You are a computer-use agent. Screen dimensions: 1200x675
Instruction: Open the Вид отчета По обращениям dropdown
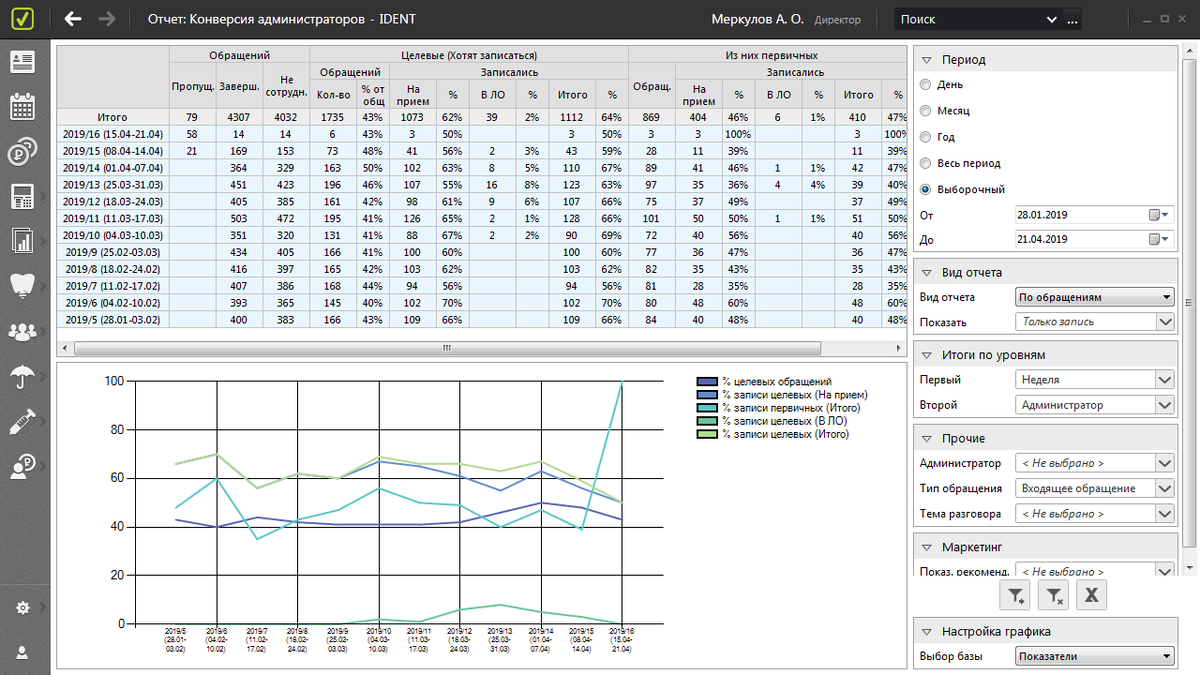1094,297
